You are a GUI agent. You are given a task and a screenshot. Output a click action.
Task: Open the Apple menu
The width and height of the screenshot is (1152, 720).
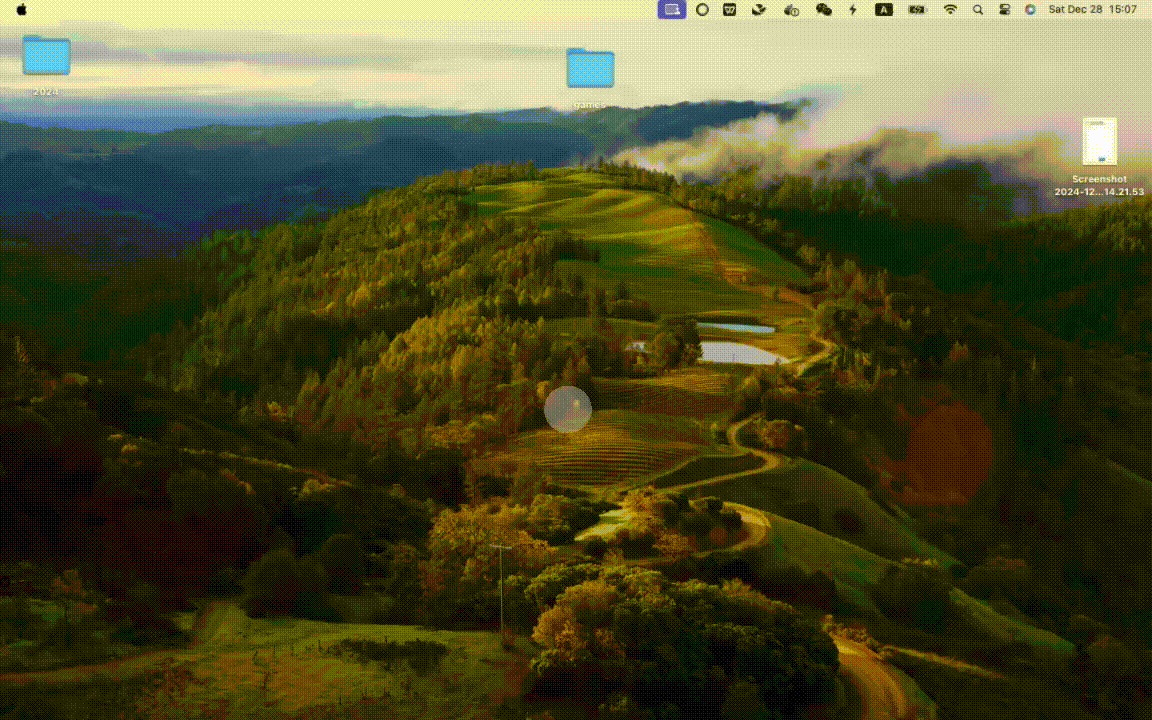21,10
